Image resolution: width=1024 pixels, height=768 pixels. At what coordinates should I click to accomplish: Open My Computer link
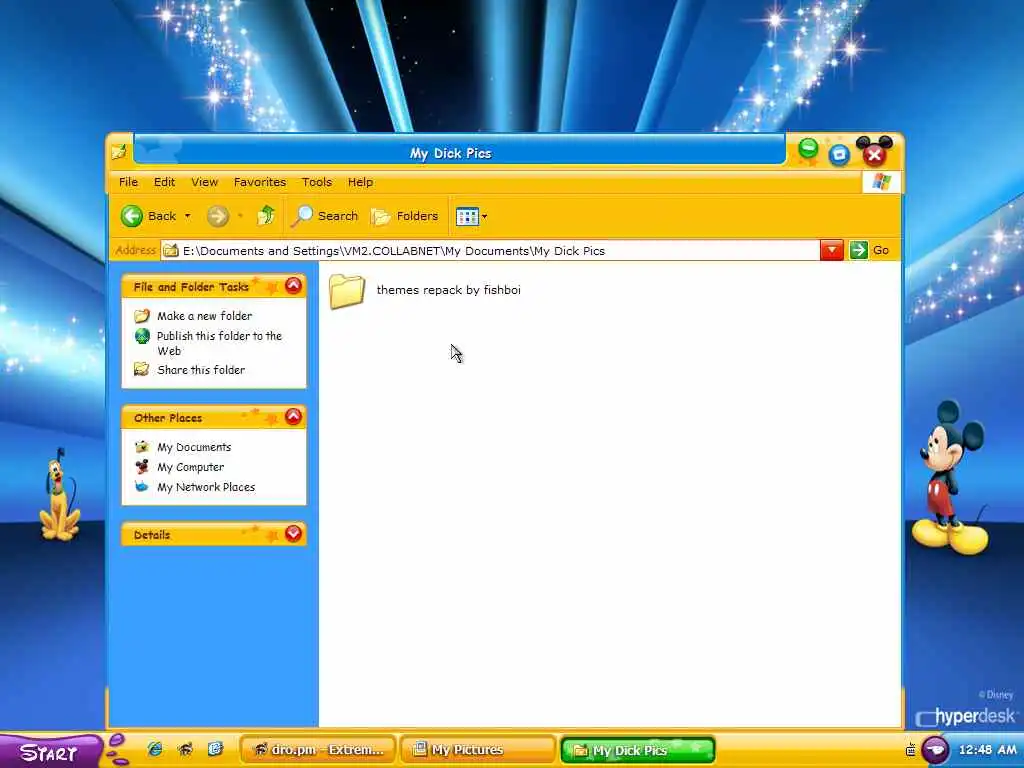191,468
